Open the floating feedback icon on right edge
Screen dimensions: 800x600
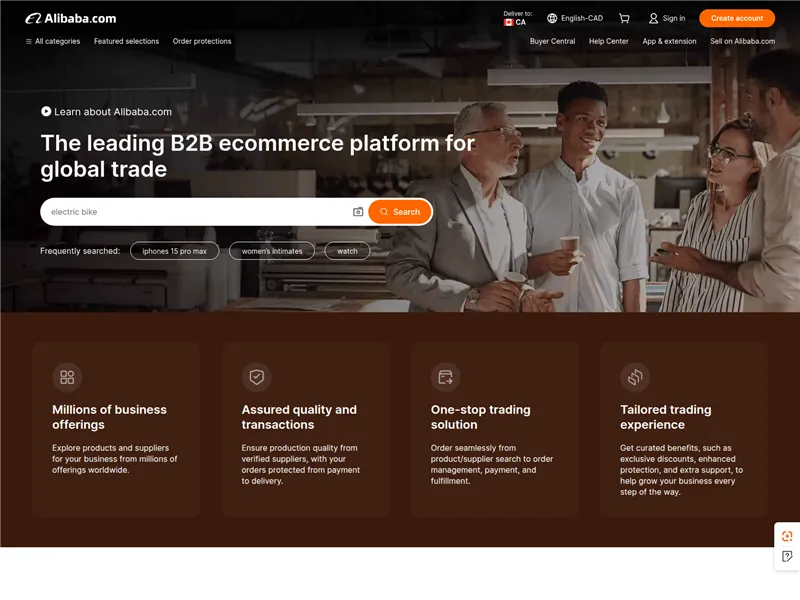786,560
